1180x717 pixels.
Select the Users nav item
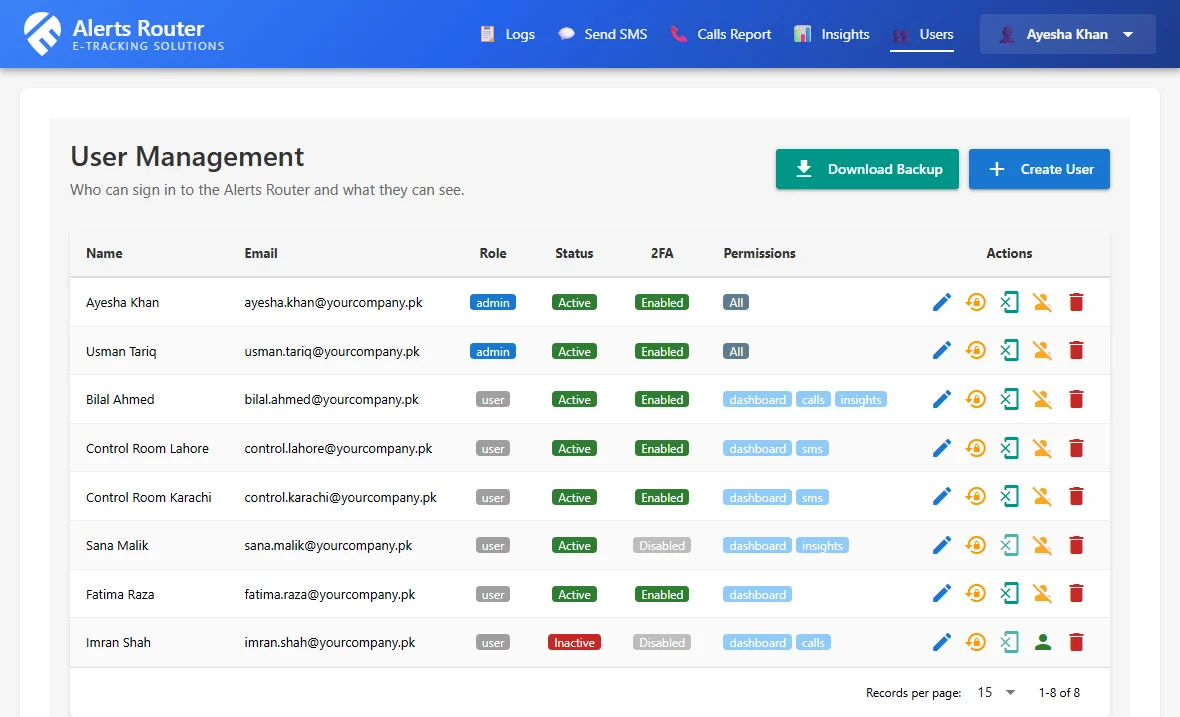coord(922,35)
